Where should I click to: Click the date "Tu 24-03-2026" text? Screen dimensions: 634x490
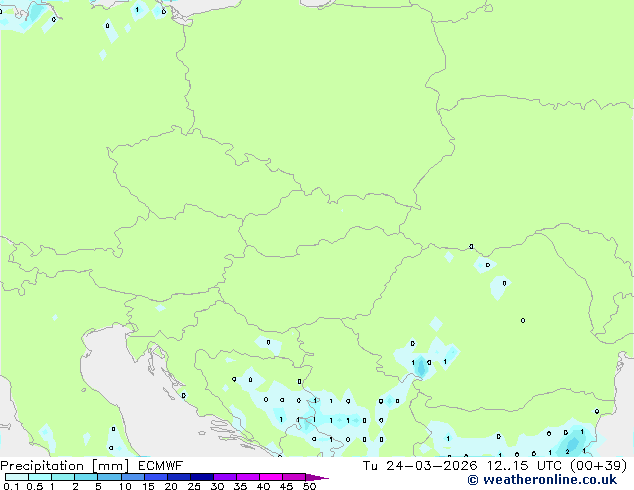420,466
